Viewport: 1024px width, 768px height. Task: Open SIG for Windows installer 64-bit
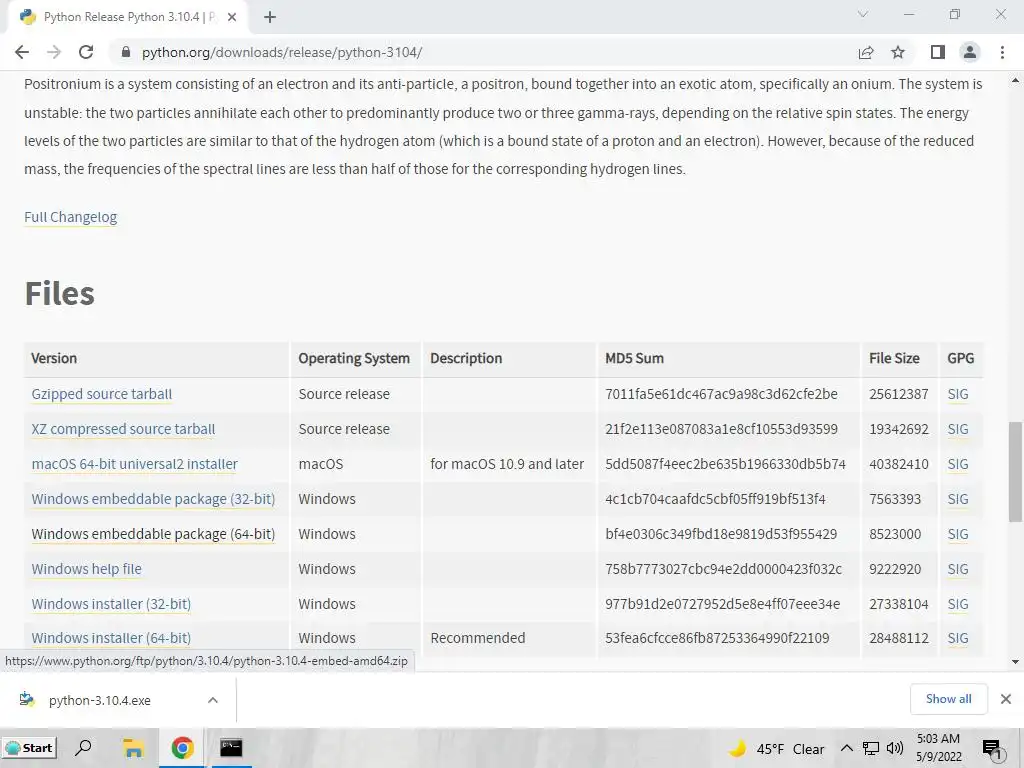coord(958,638)
